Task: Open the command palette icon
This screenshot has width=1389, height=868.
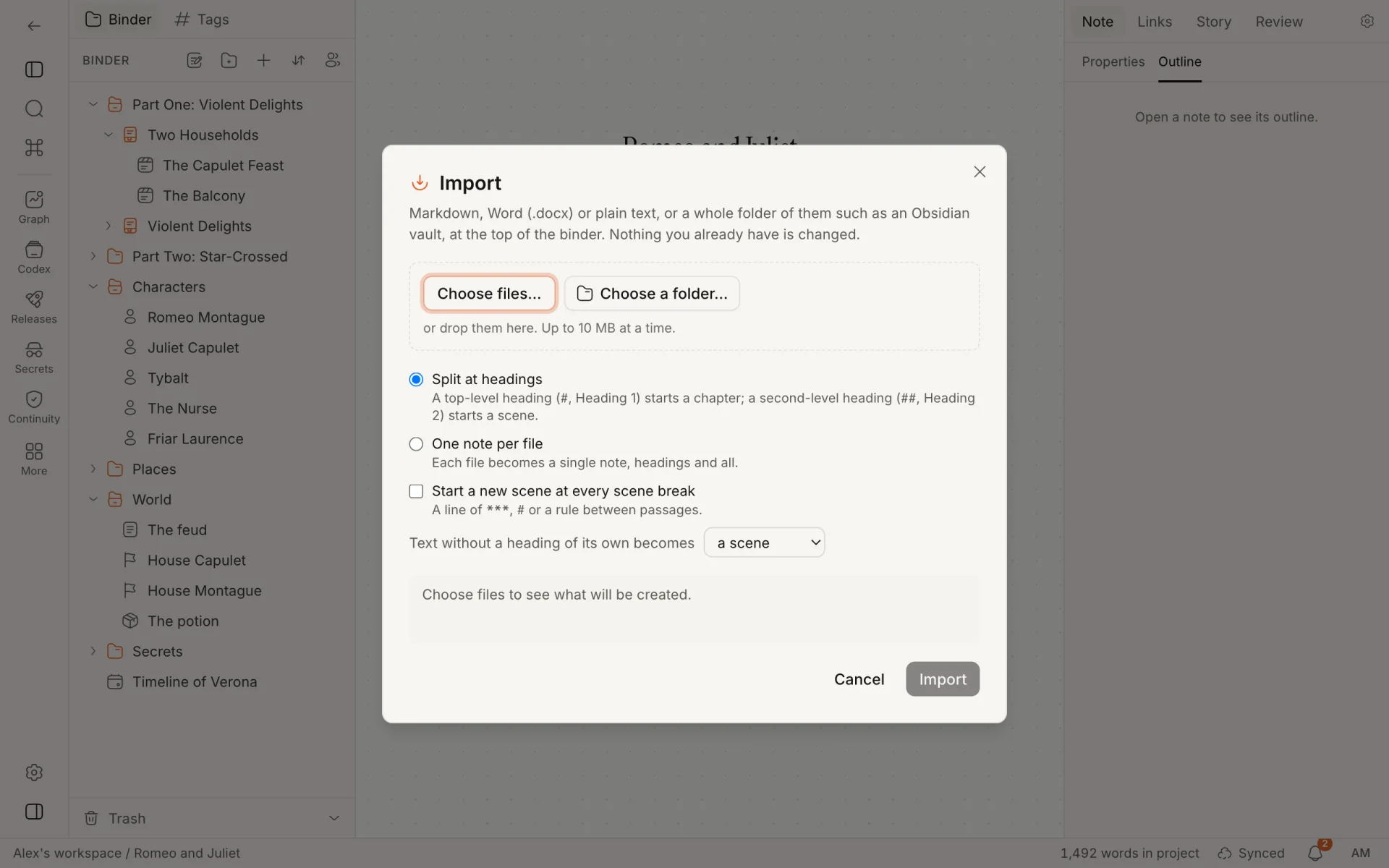Action: coord(34,148)
